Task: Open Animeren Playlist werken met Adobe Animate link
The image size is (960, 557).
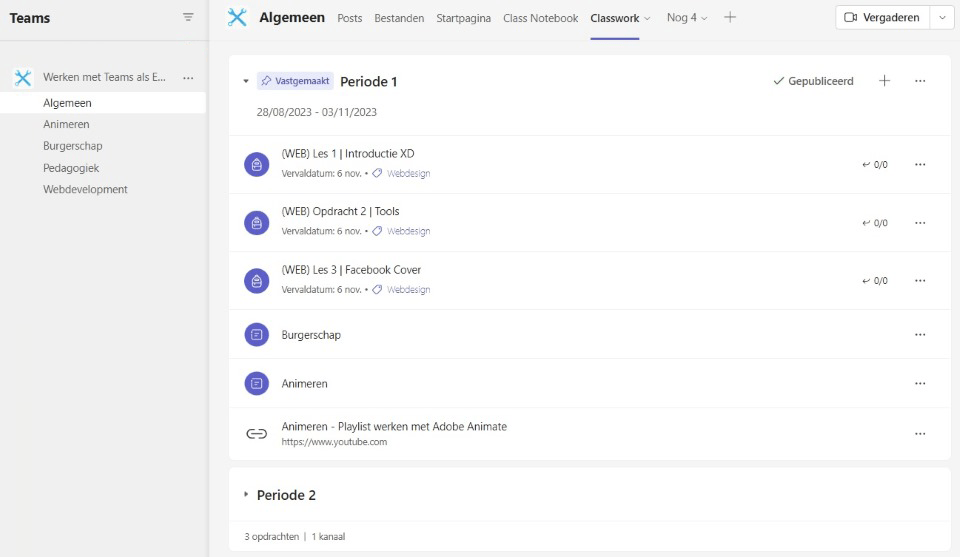Action: point(394,427)
